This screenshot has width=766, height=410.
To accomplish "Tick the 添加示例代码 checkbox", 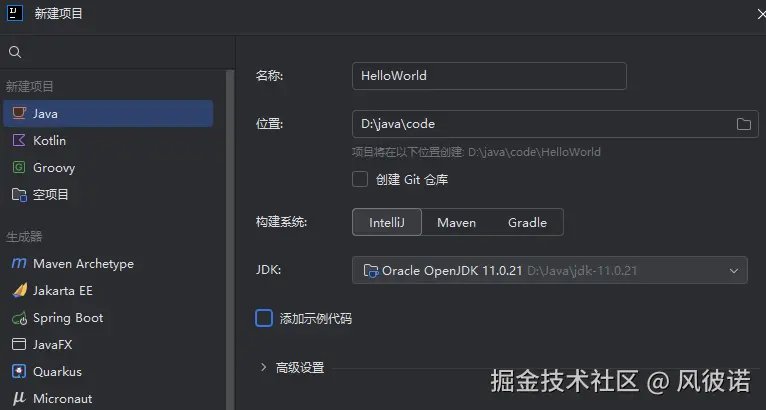I will [x=264, y=318].
